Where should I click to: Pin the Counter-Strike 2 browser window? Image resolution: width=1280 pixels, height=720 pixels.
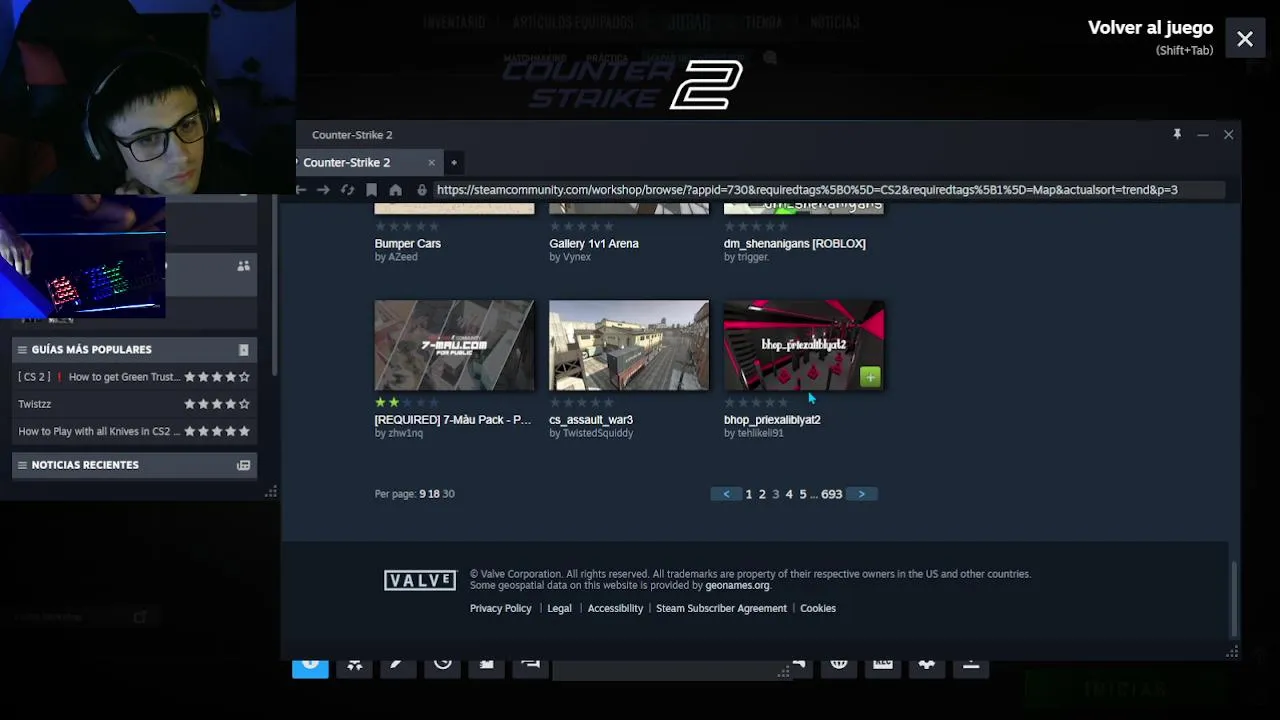1177,134
